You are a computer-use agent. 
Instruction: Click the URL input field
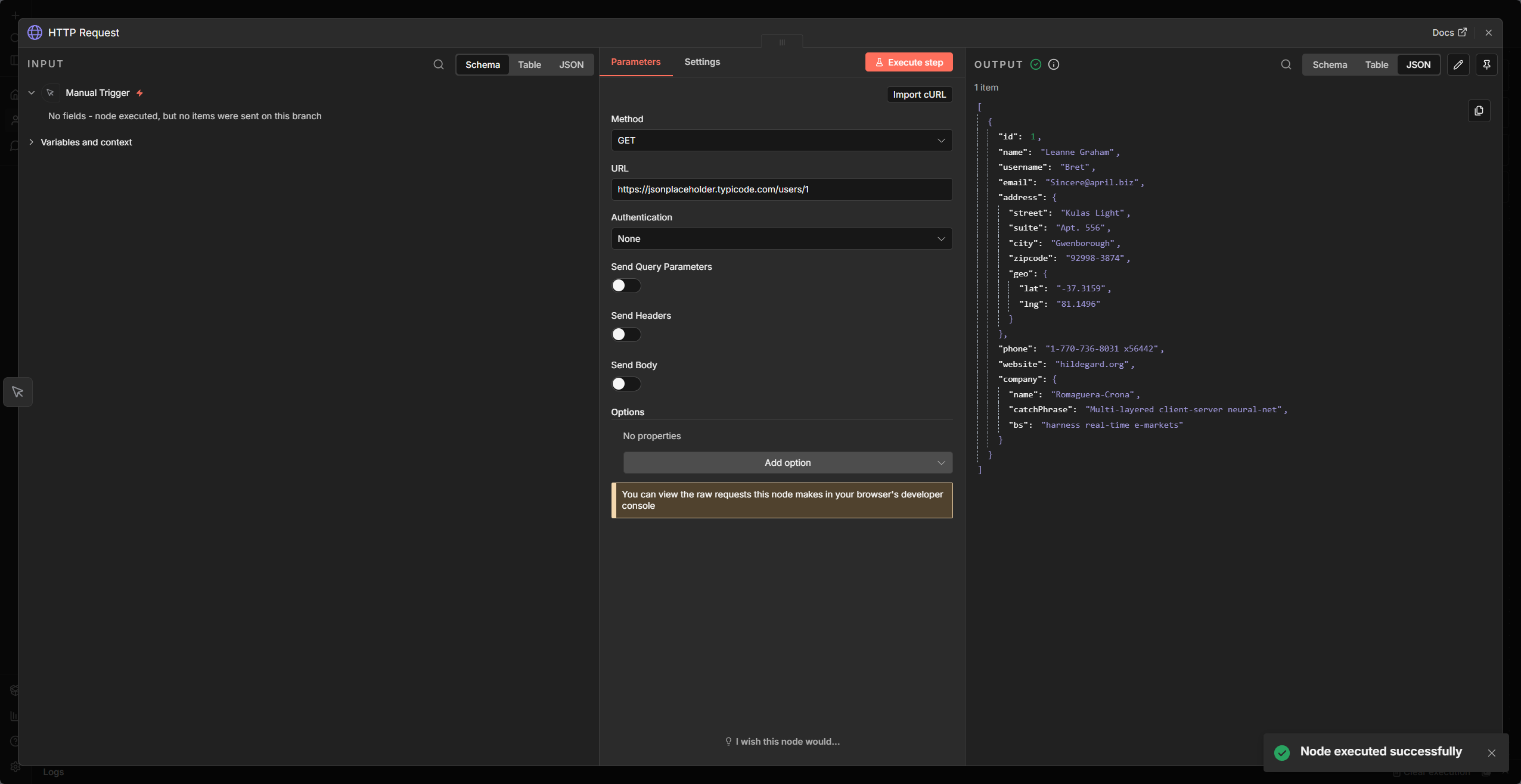781,189
